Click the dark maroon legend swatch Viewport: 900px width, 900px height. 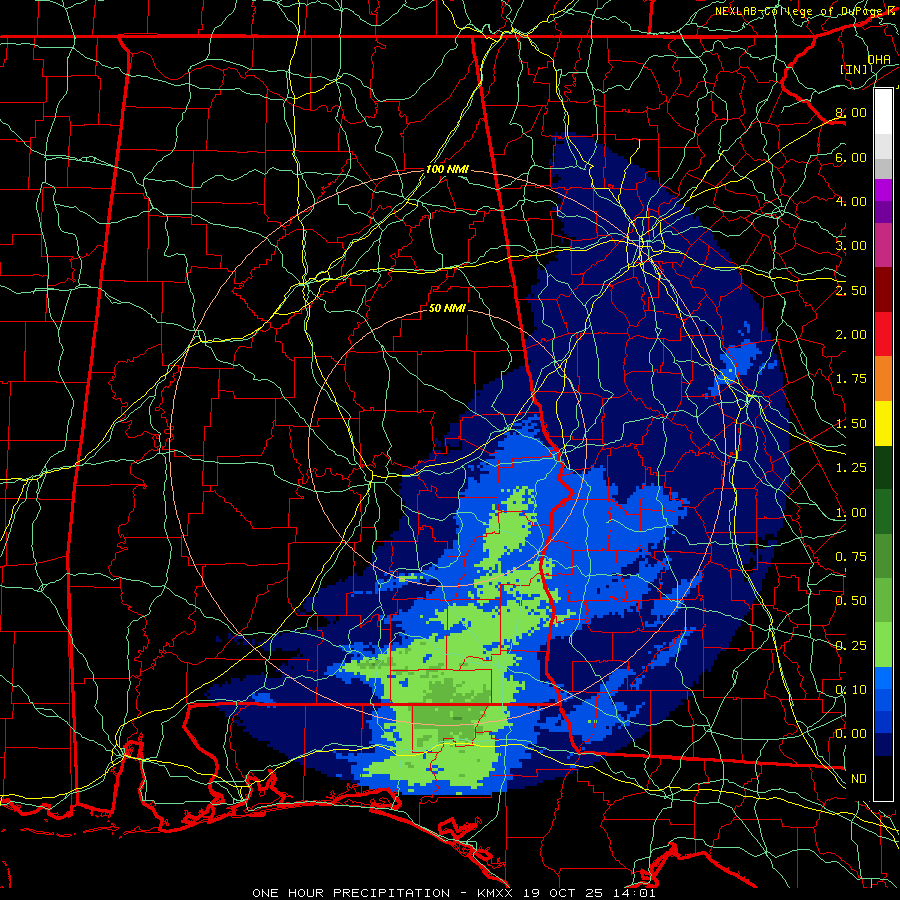[883, 290]
